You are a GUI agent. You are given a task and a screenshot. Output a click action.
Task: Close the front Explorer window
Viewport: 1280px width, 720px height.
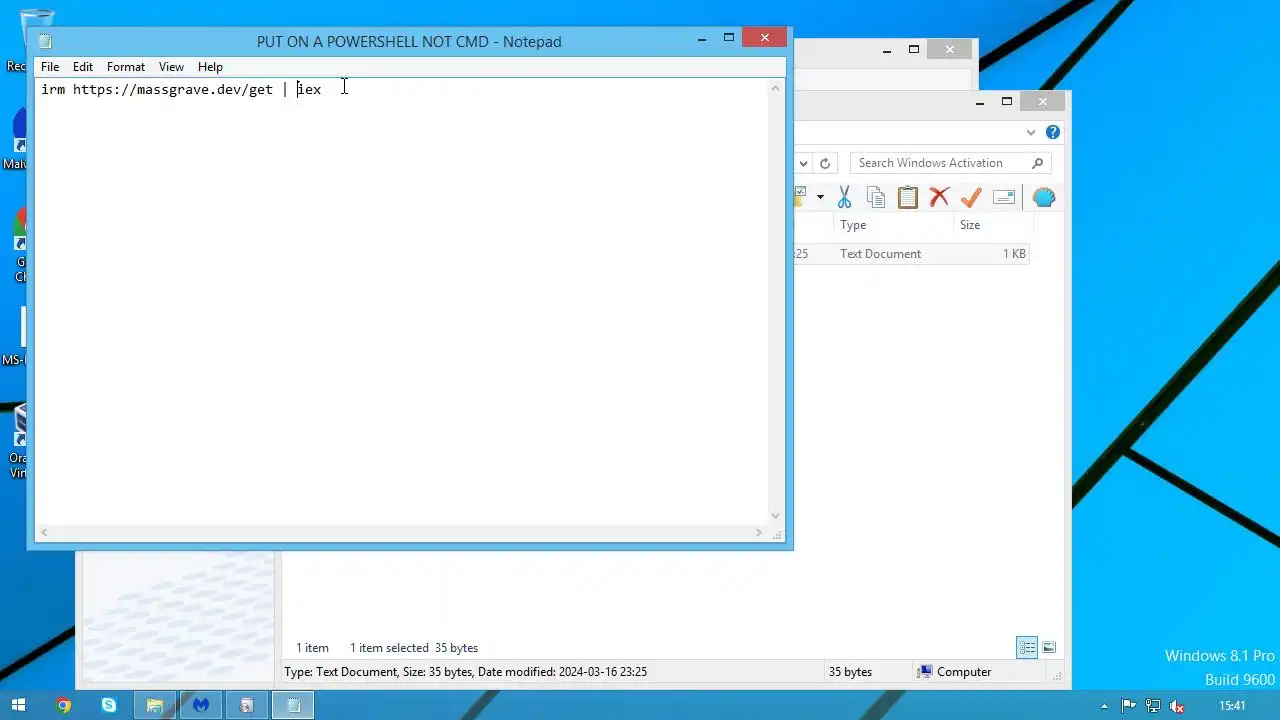[x=1043, y=101]
